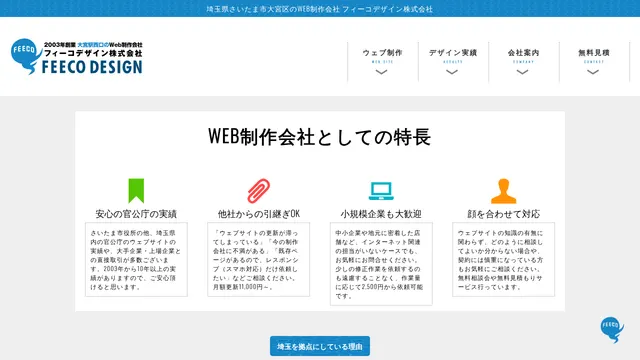The image size is (640, 360).
Task: Click the description box starting さいたま市役所の他
Action: (136, 260)
